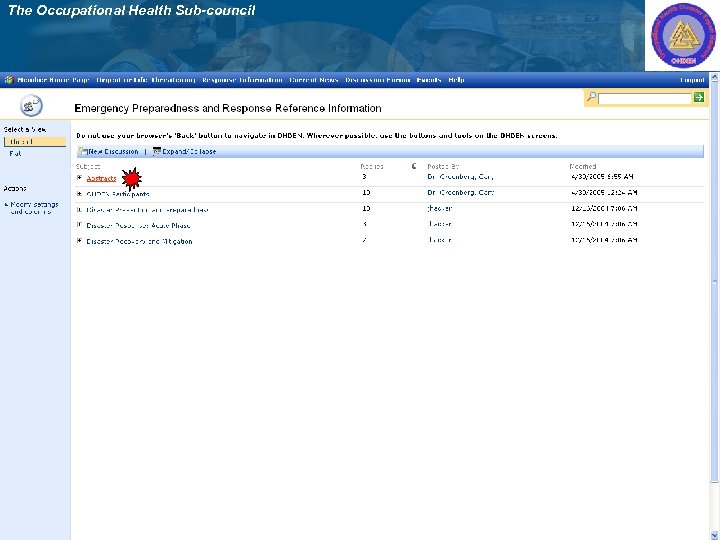Click poster name in Disaster Prevention row
Viewport: 720px width, 540px height.
[439, 208]
